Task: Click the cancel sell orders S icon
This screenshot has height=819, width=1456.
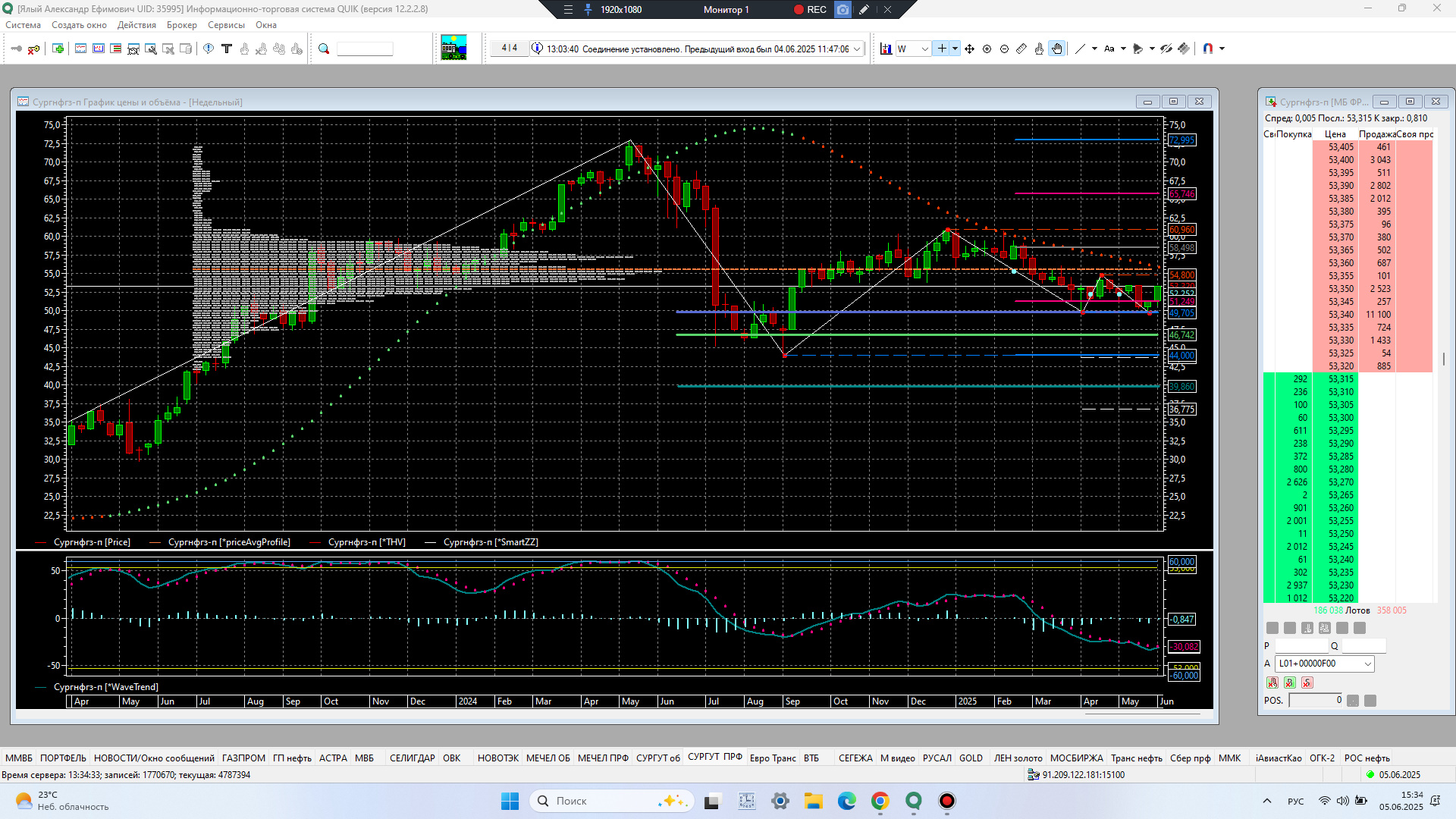Action: [1307, 682]
